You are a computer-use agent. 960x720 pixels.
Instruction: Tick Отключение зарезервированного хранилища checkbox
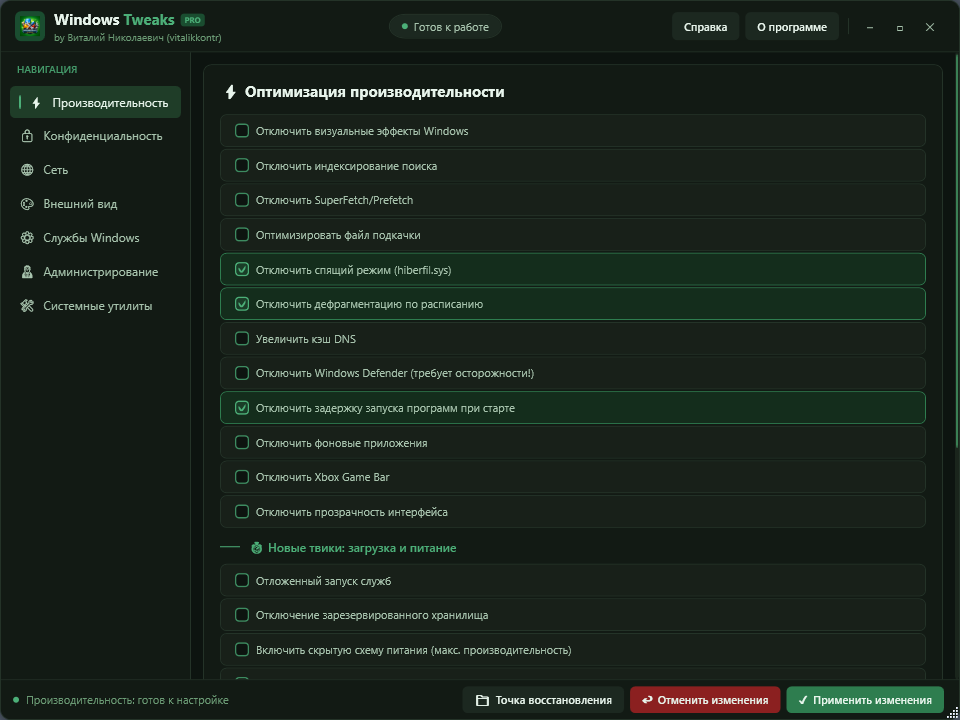(x=242, y=615)
